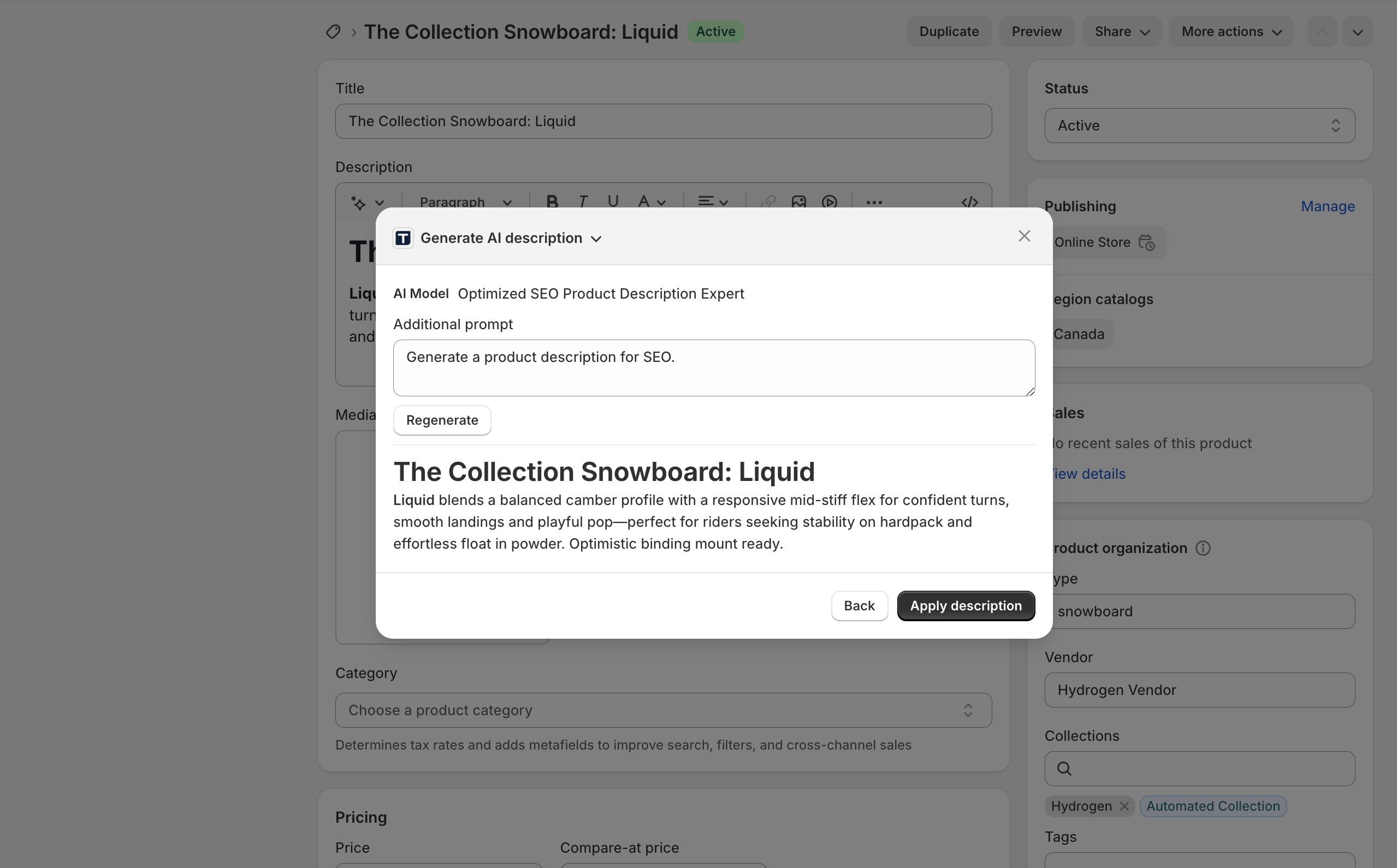Click the Vendor field Hydrogen Vendor

(x=1199, y=690)
